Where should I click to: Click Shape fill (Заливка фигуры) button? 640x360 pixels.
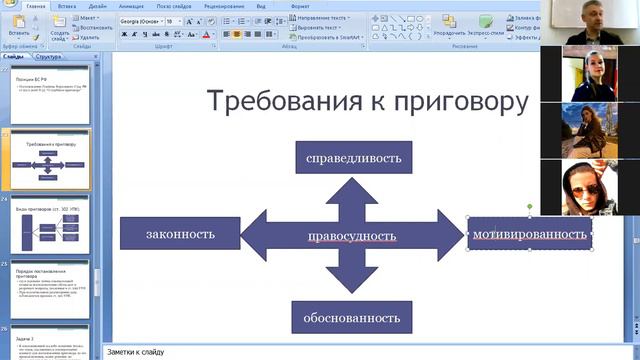(x=523, y=18)
